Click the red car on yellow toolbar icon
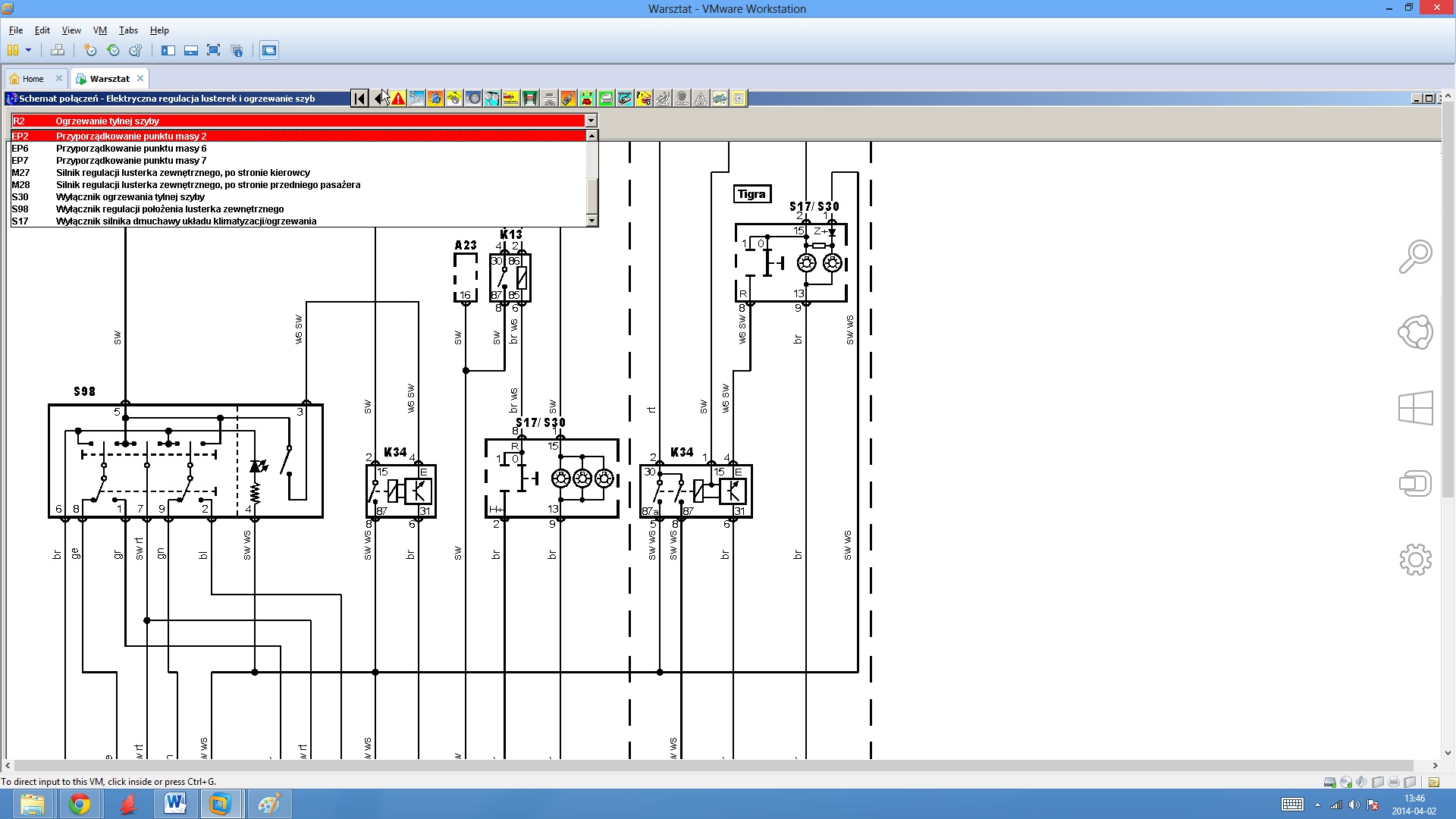The height and width of the screenshot is (819, 1456). (511, 98)
